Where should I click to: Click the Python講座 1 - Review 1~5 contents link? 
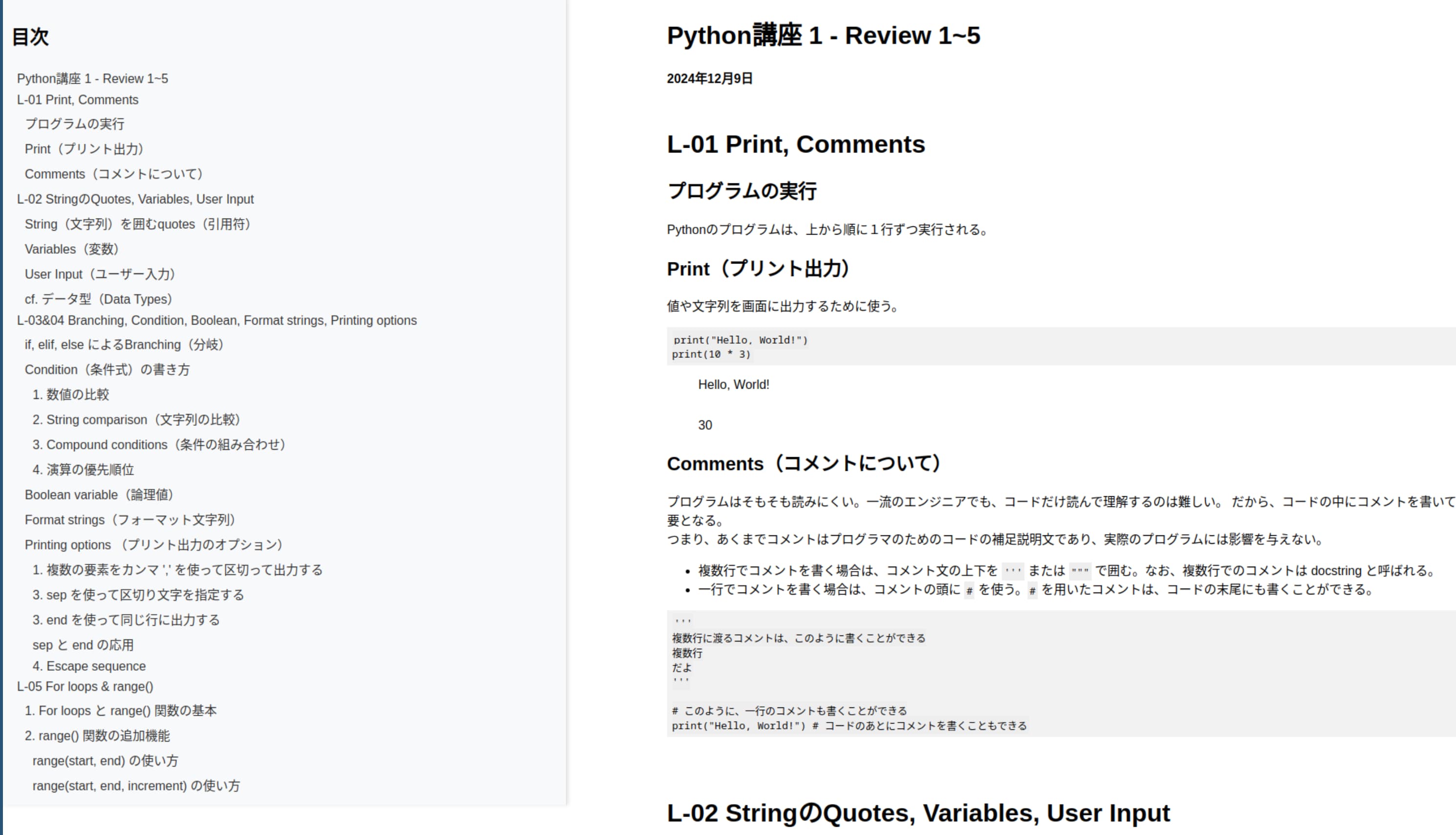coord(92,79)
